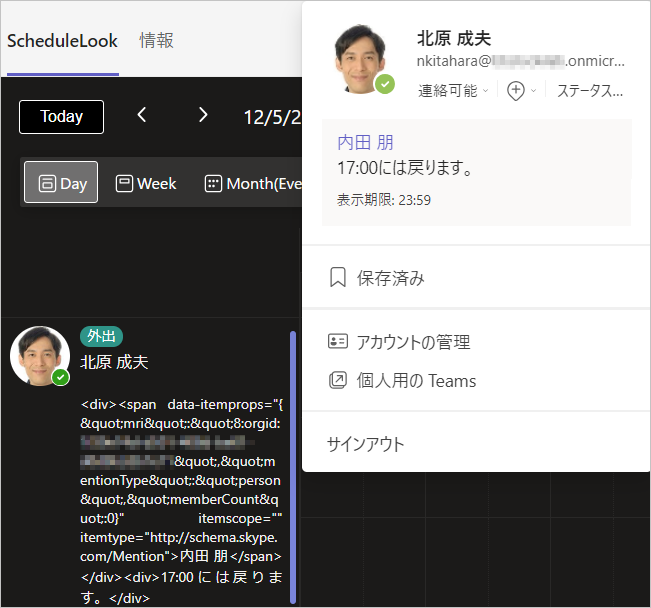This screenshot has height=608, width=651.
Task: Click the 外出 status badge
Action: tap(101, 336)
